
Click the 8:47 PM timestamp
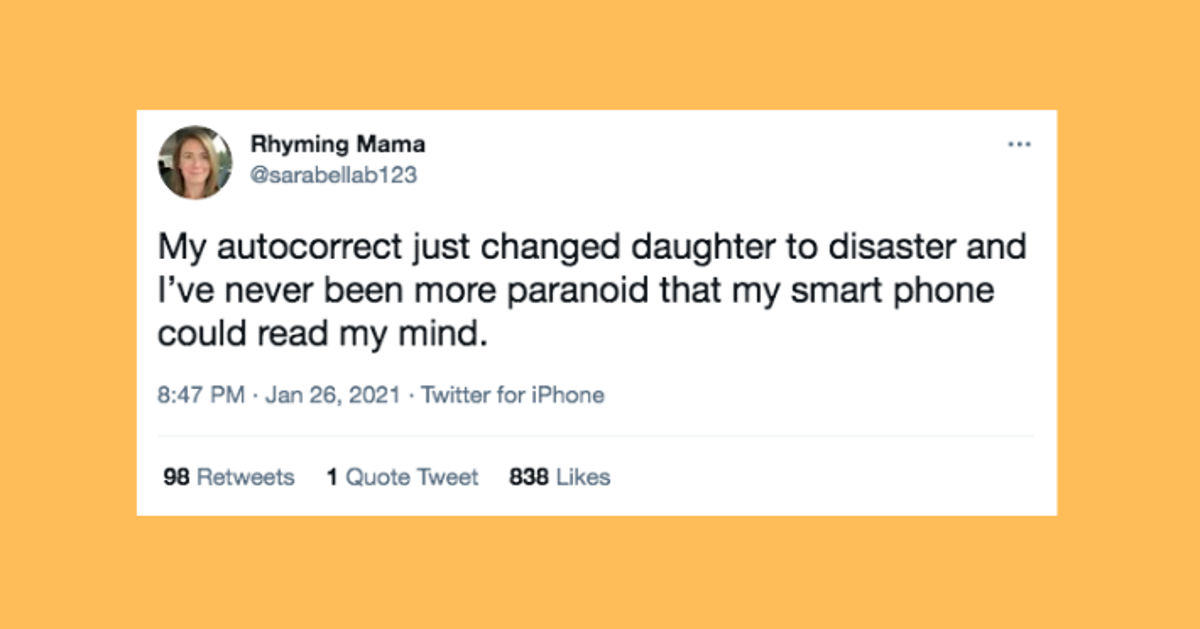(x=201, y=395)
